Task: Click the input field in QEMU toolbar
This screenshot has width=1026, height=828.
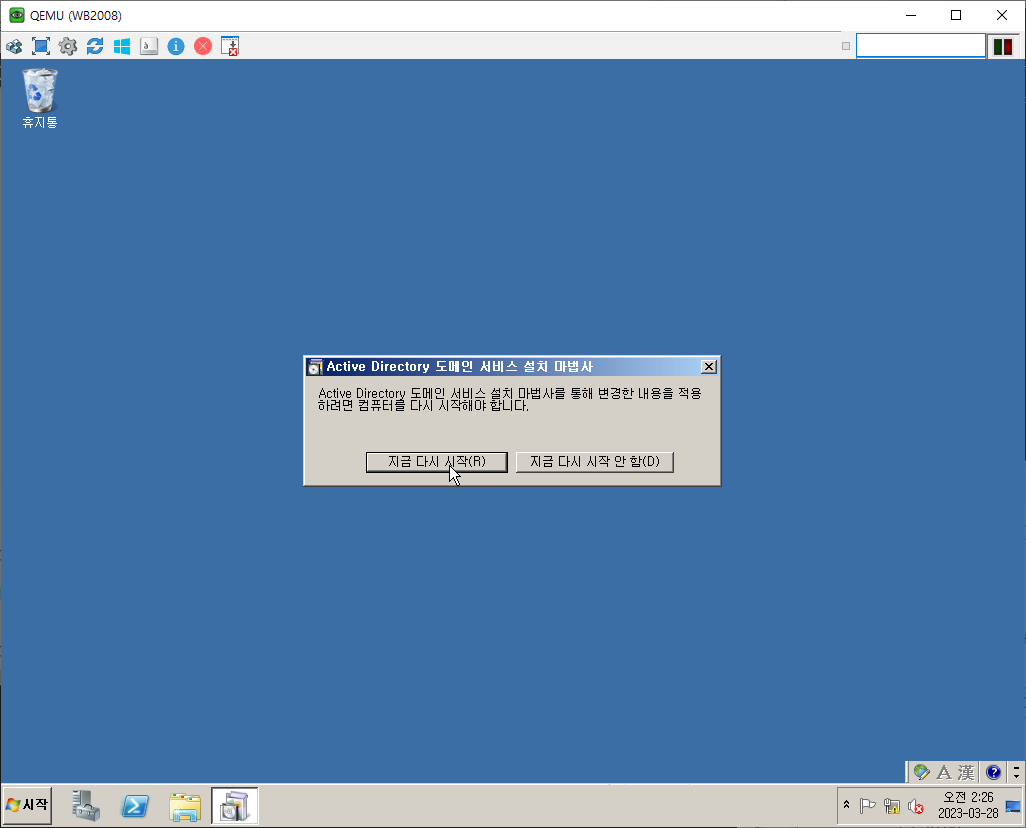Action: click(921, 46)
